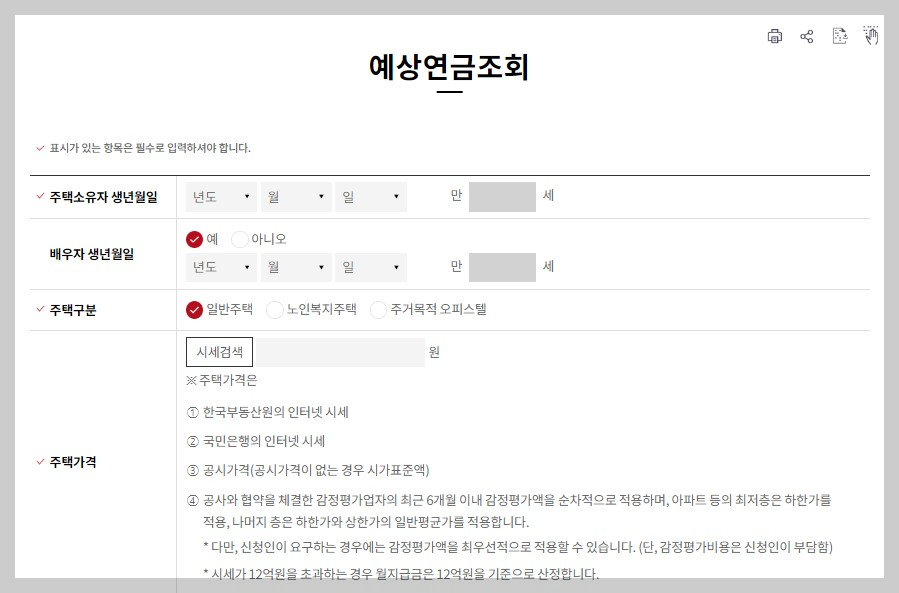Select the 아니오 radio button
Image resolution: width=899 pixels, height=593 pixels.
tap(240, 240)
